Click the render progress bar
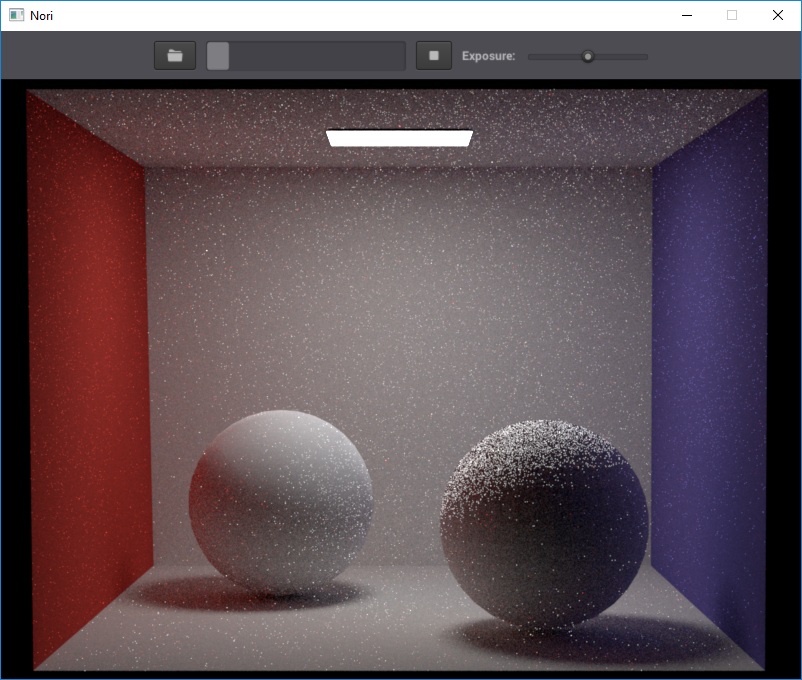 click(x=306, y=56)
